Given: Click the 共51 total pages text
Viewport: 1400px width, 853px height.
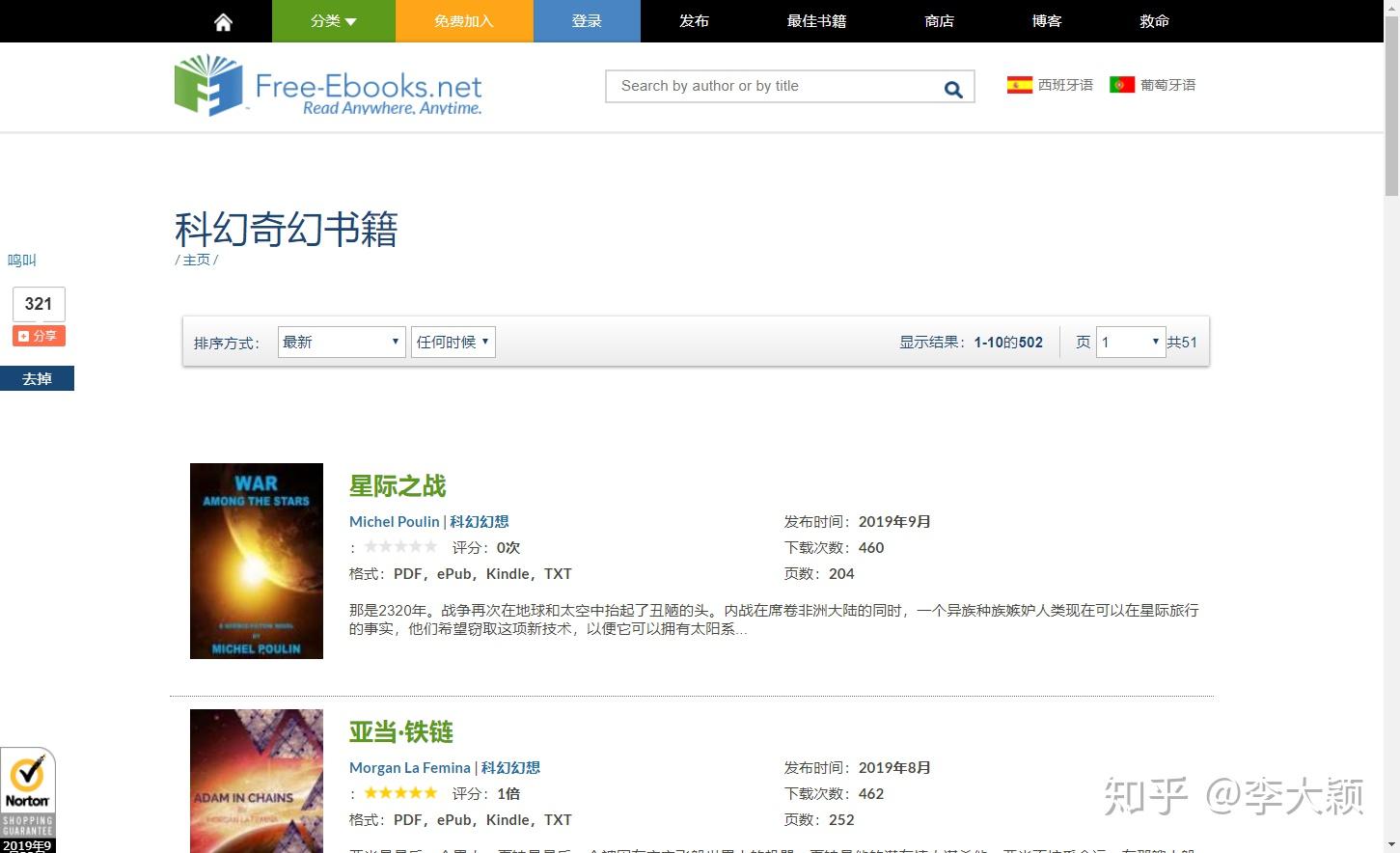Looking at the screenshot, I should (1182, 343).
